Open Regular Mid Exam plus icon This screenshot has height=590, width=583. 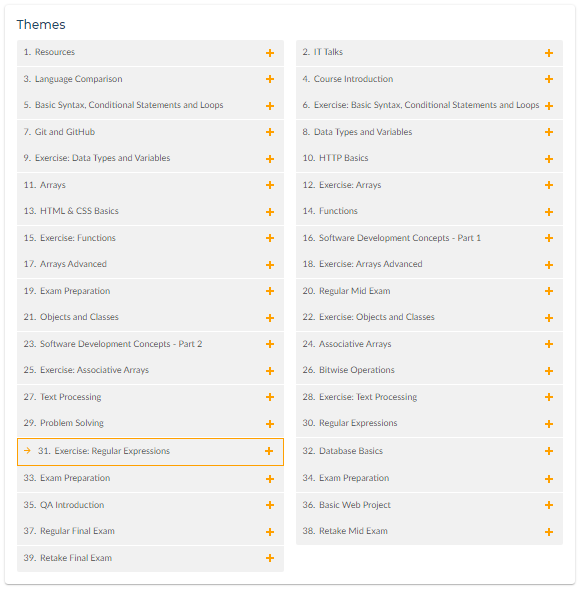coord(549,291)
